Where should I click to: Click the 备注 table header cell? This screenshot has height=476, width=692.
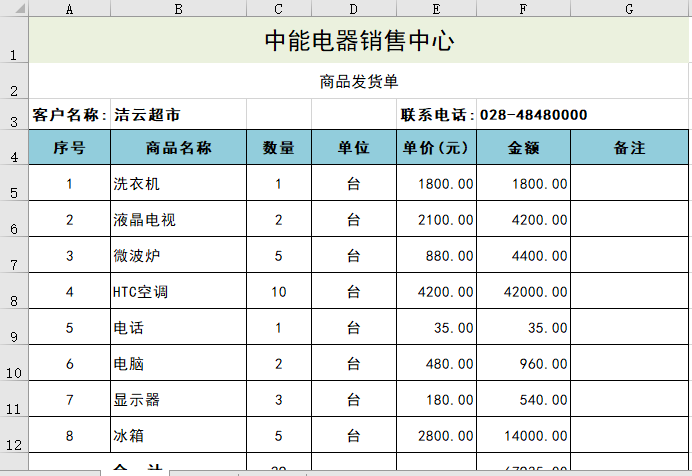[x=629, y=148]
